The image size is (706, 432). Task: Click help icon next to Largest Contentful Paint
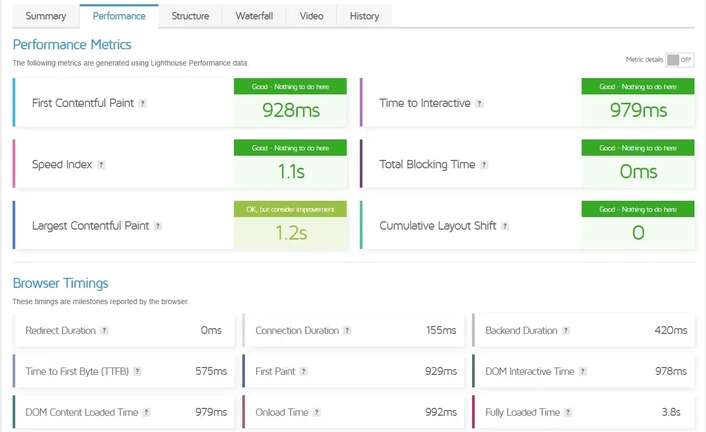point(158,226)
